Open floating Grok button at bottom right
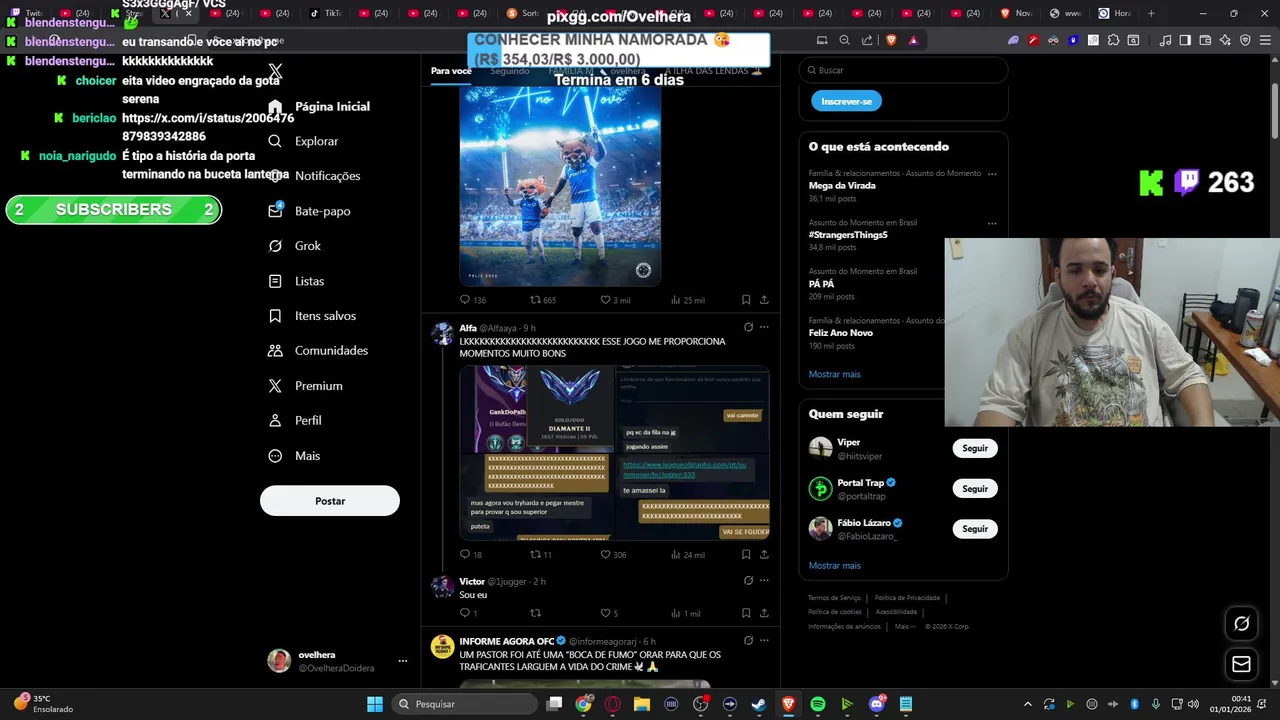This screenshot has width=1280, height=720. click(x=1241, y=624)
